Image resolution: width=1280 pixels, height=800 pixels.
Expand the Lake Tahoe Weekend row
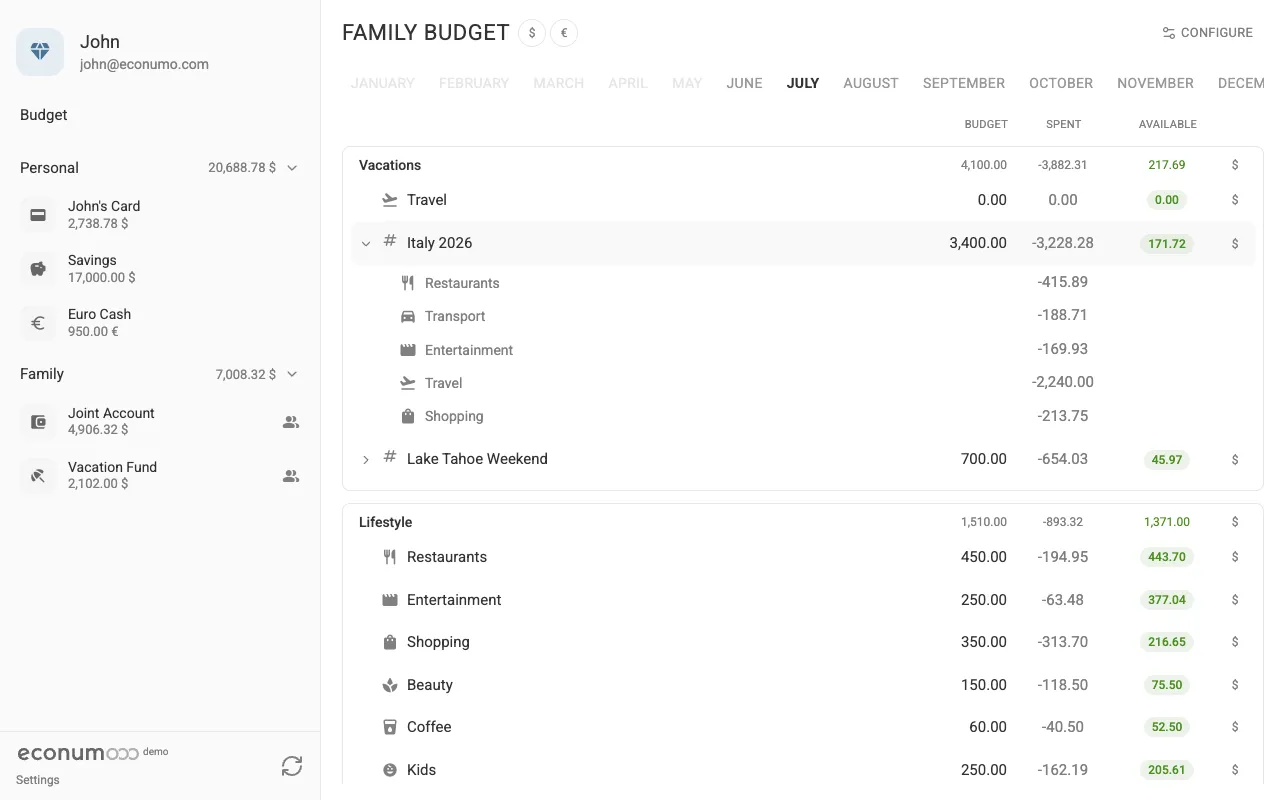[366, 459]
